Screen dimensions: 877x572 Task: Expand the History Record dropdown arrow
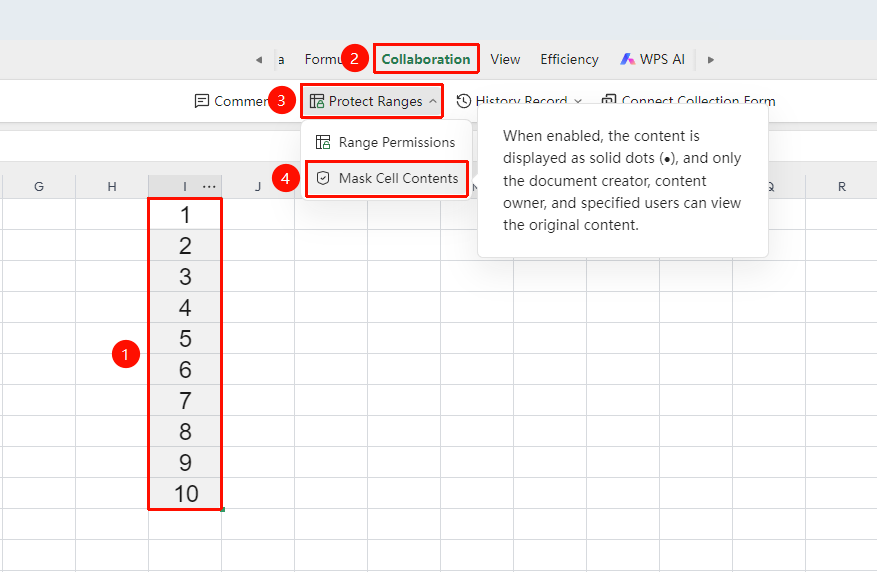578,101
